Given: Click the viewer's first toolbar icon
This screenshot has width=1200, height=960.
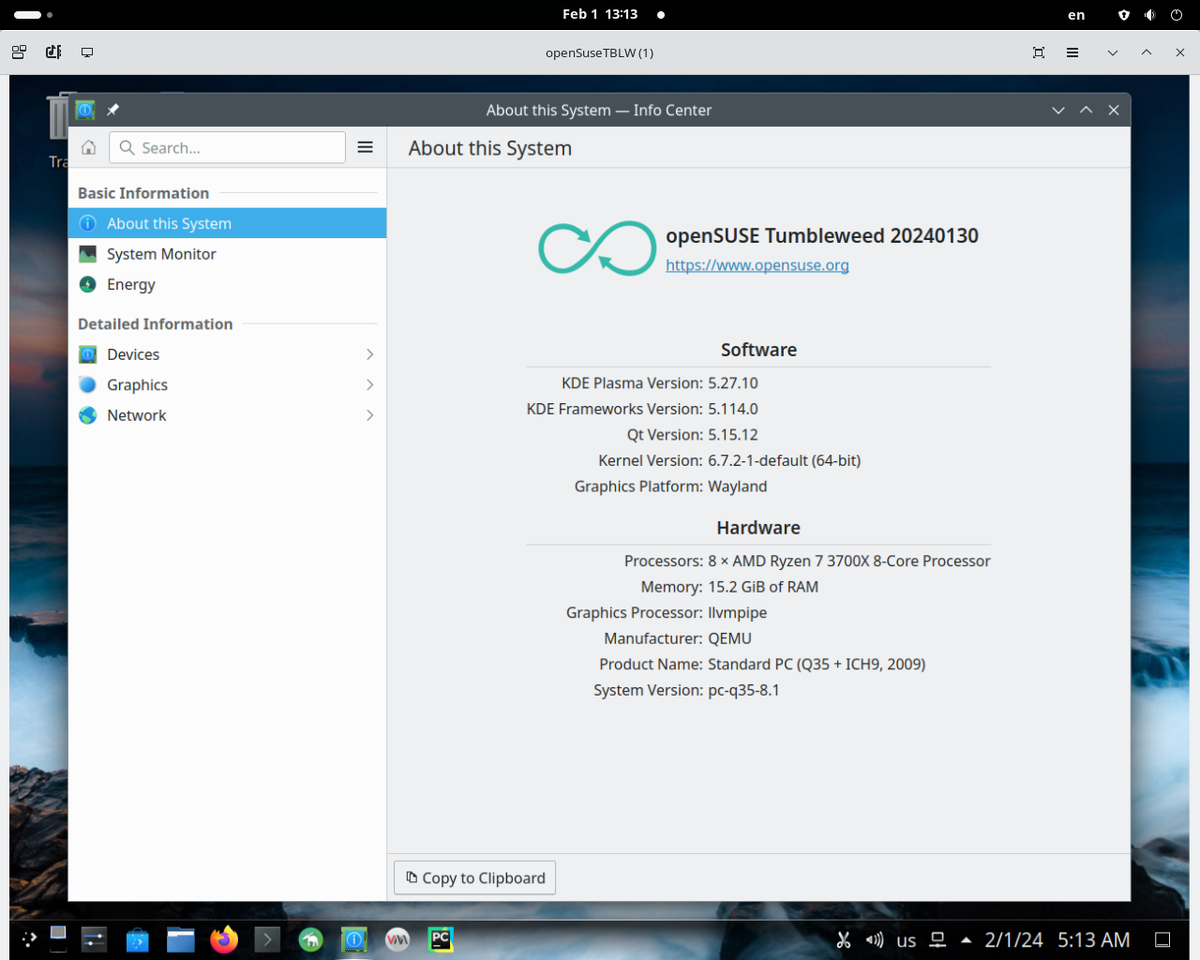Looking at the screenshot, I should pos(19,52).
